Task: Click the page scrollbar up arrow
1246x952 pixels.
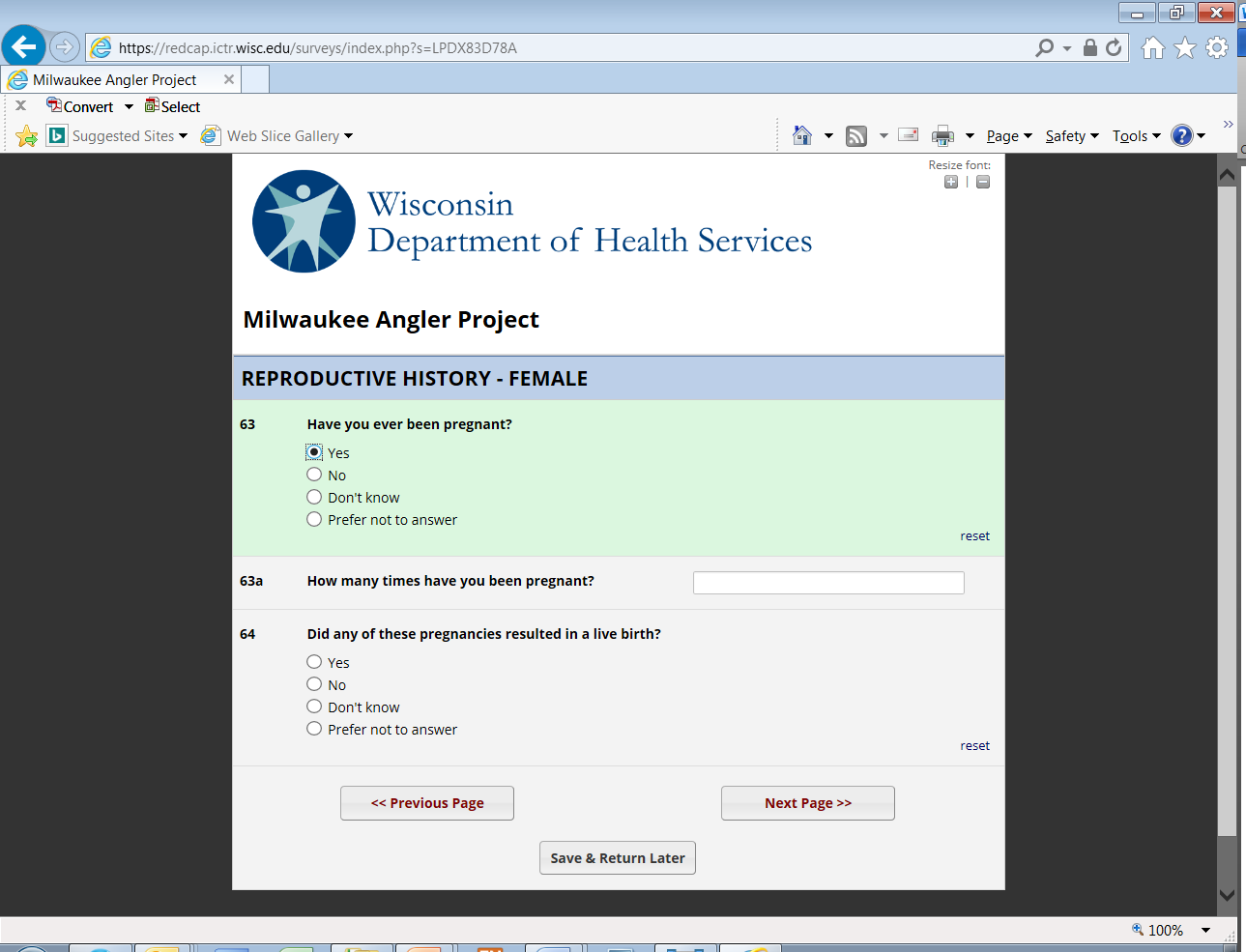Action: coord(1227,175)
